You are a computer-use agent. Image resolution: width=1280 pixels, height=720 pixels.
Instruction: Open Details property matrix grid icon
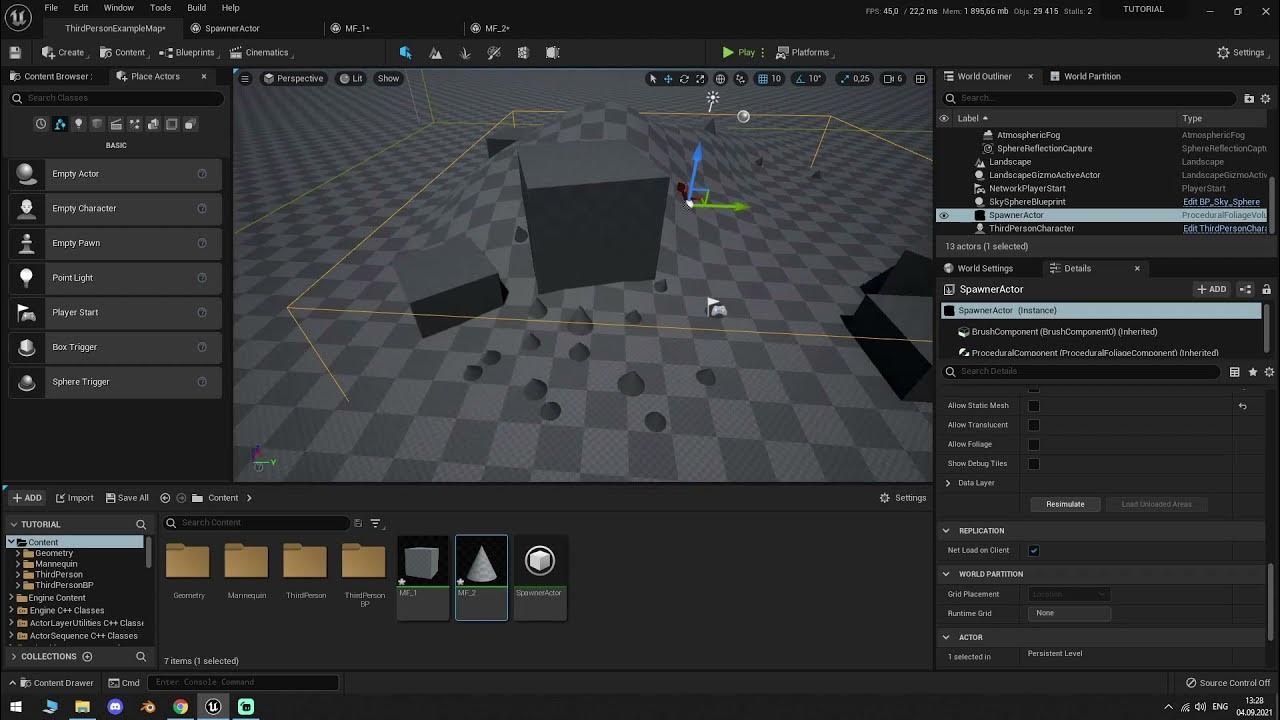pos(1234,372)
